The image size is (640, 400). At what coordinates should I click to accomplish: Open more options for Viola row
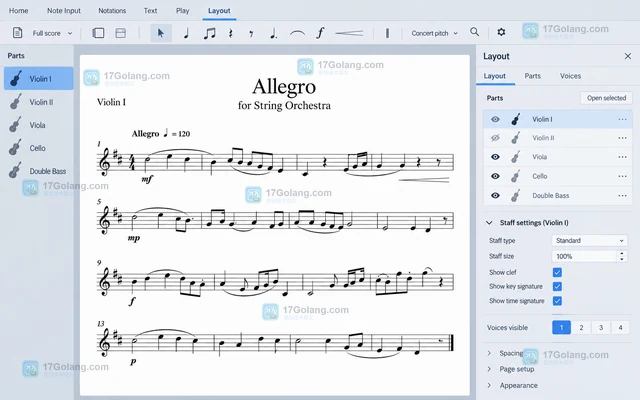(622, 157)
